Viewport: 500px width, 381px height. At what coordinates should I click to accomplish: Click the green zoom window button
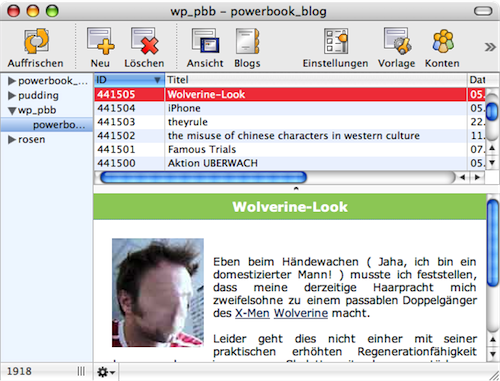pos(52,11)
